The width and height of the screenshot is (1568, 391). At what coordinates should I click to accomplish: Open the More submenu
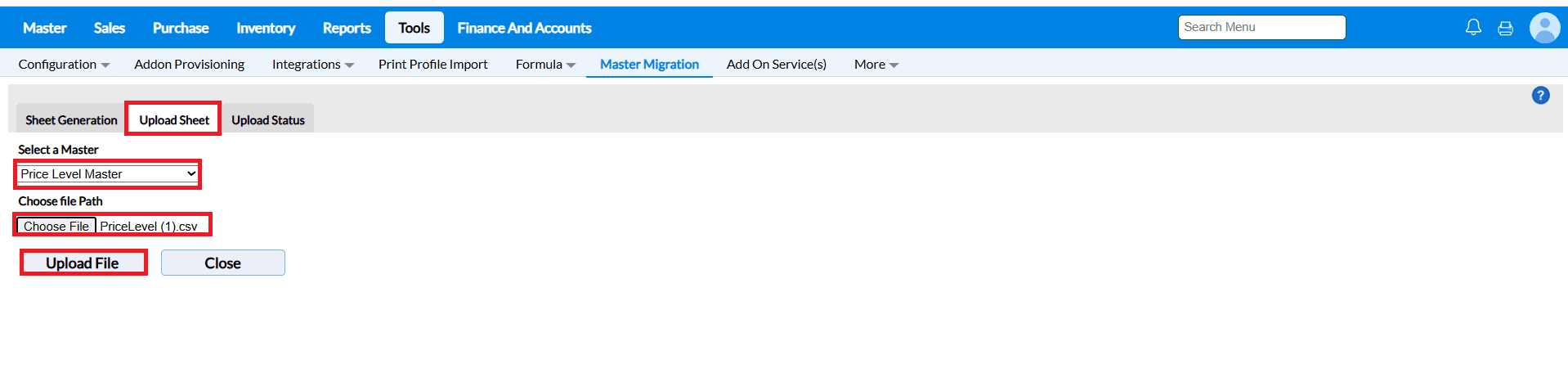pos(876,65)
